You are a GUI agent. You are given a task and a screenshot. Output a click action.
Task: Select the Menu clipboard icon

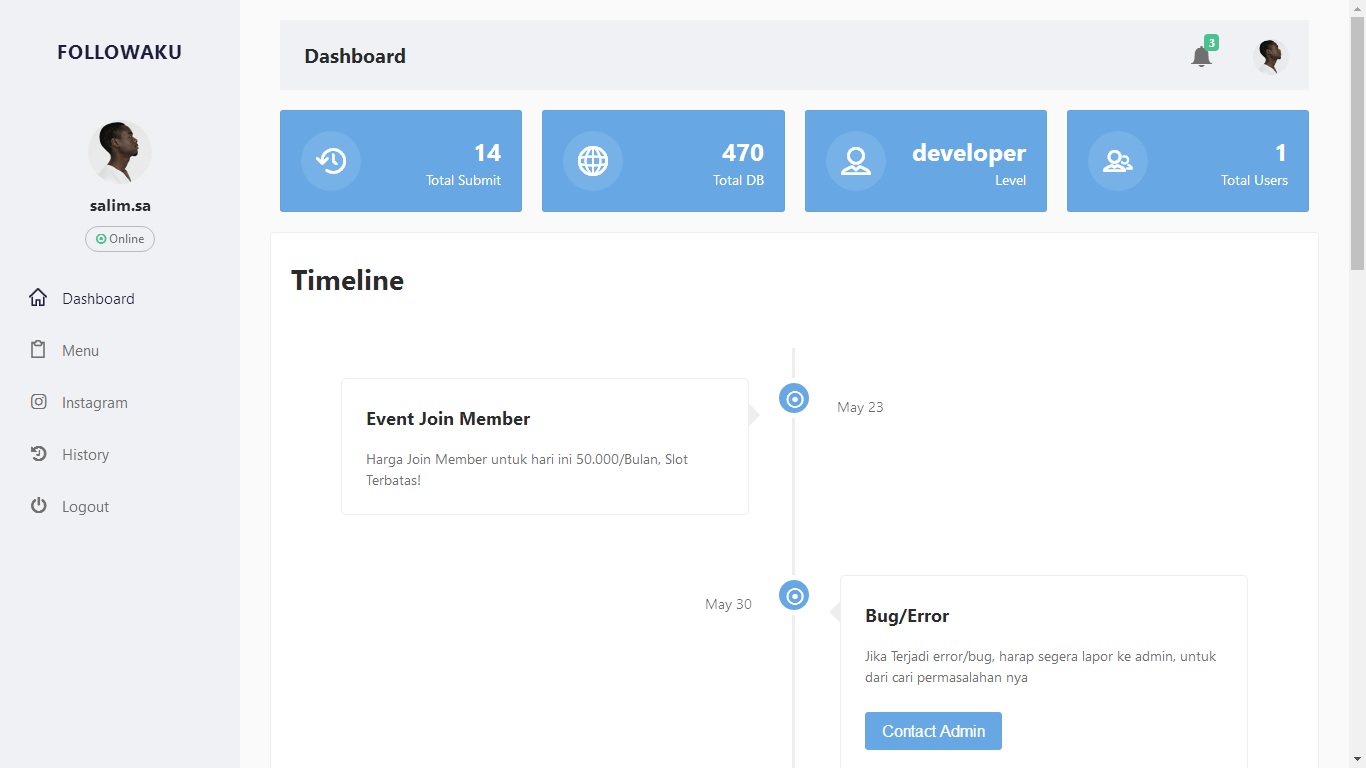tap(37, 349)
